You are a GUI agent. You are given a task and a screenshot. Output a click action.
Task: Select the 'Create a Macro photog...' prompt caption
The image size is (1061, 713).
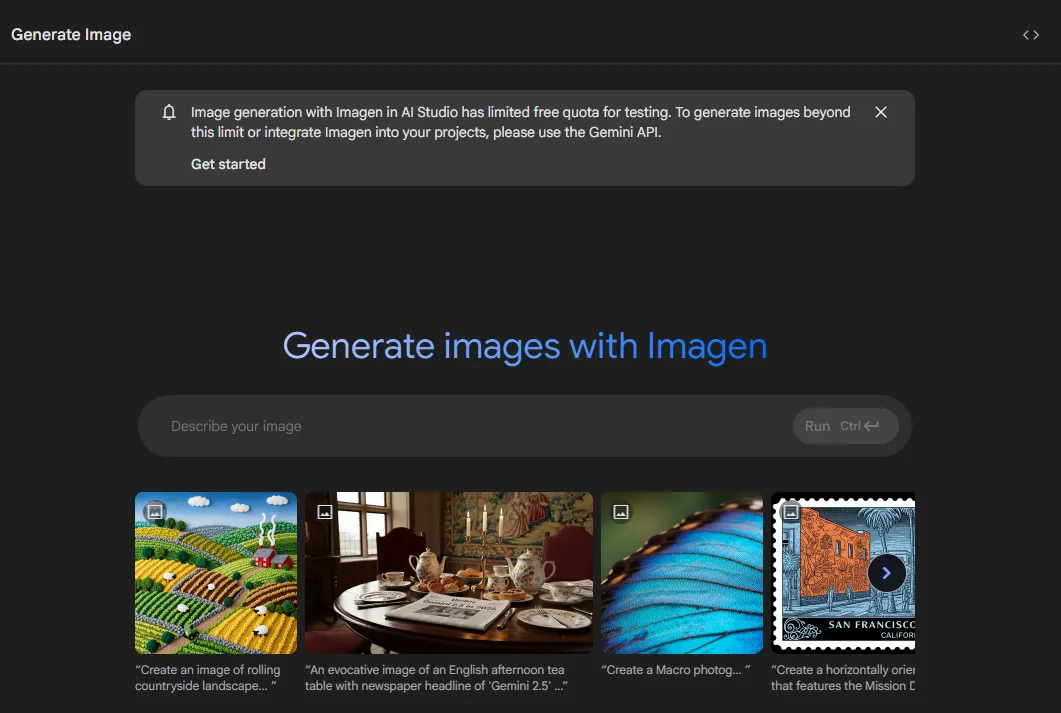click(675, 670)
